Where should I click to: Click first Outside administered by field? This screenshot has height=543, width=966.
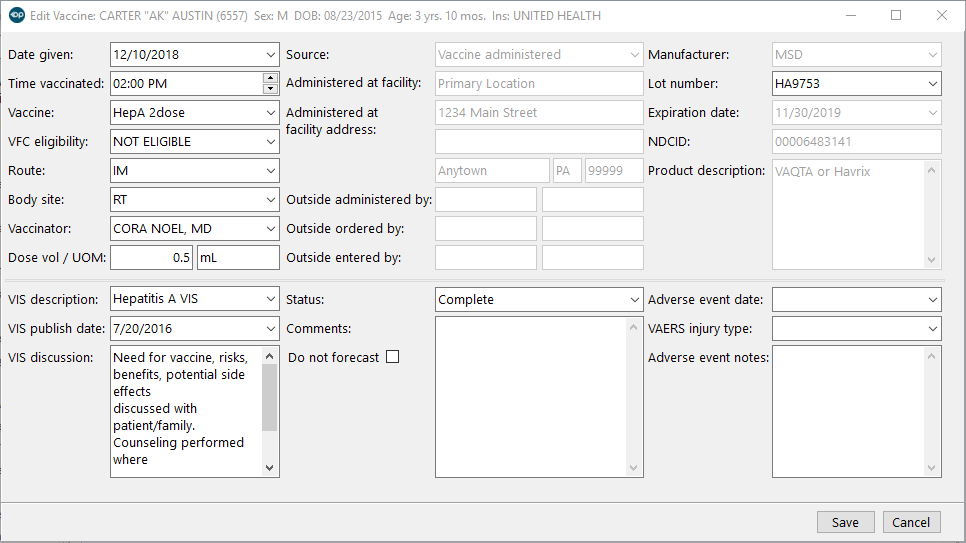(486, 200)
